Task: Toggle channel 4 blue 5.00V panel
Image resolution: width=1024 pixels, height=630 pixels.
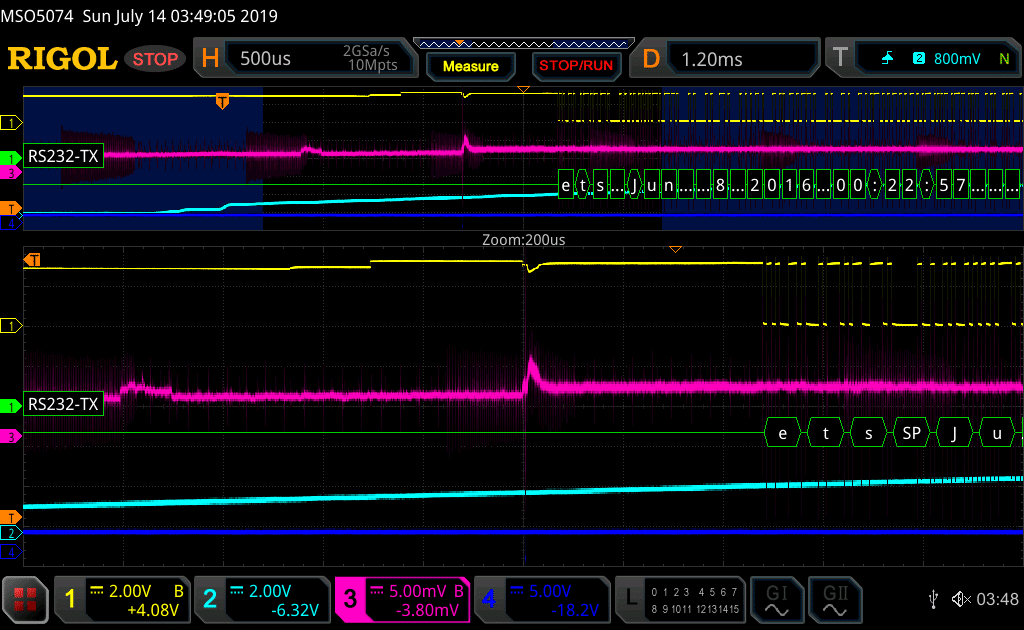Action: pyautogui.click(x=541, y=599)
